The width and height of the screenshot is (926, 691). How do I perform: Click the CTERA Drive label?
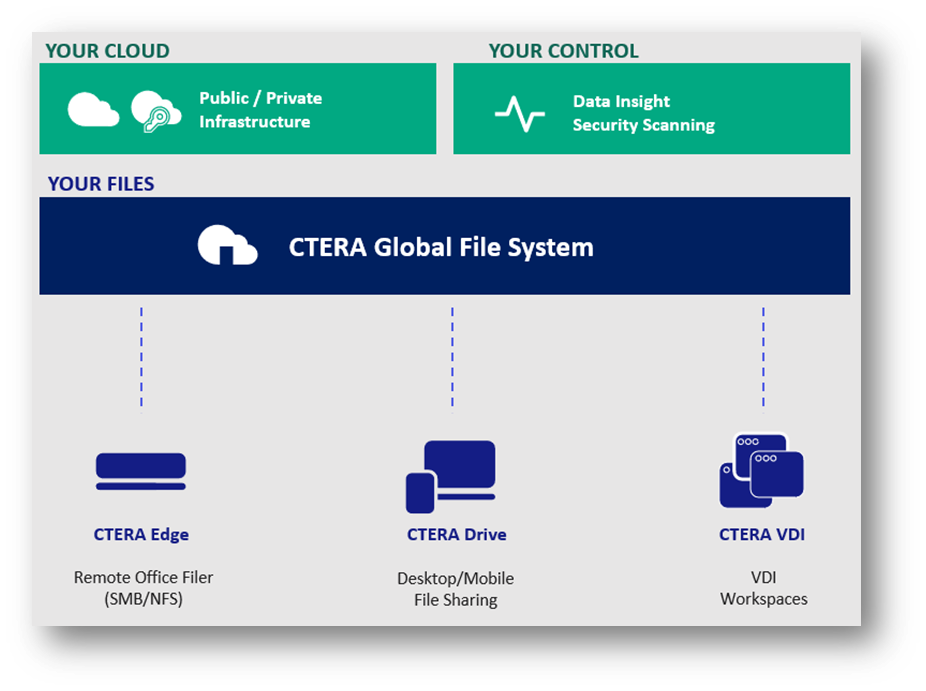(x=457, y=534)
